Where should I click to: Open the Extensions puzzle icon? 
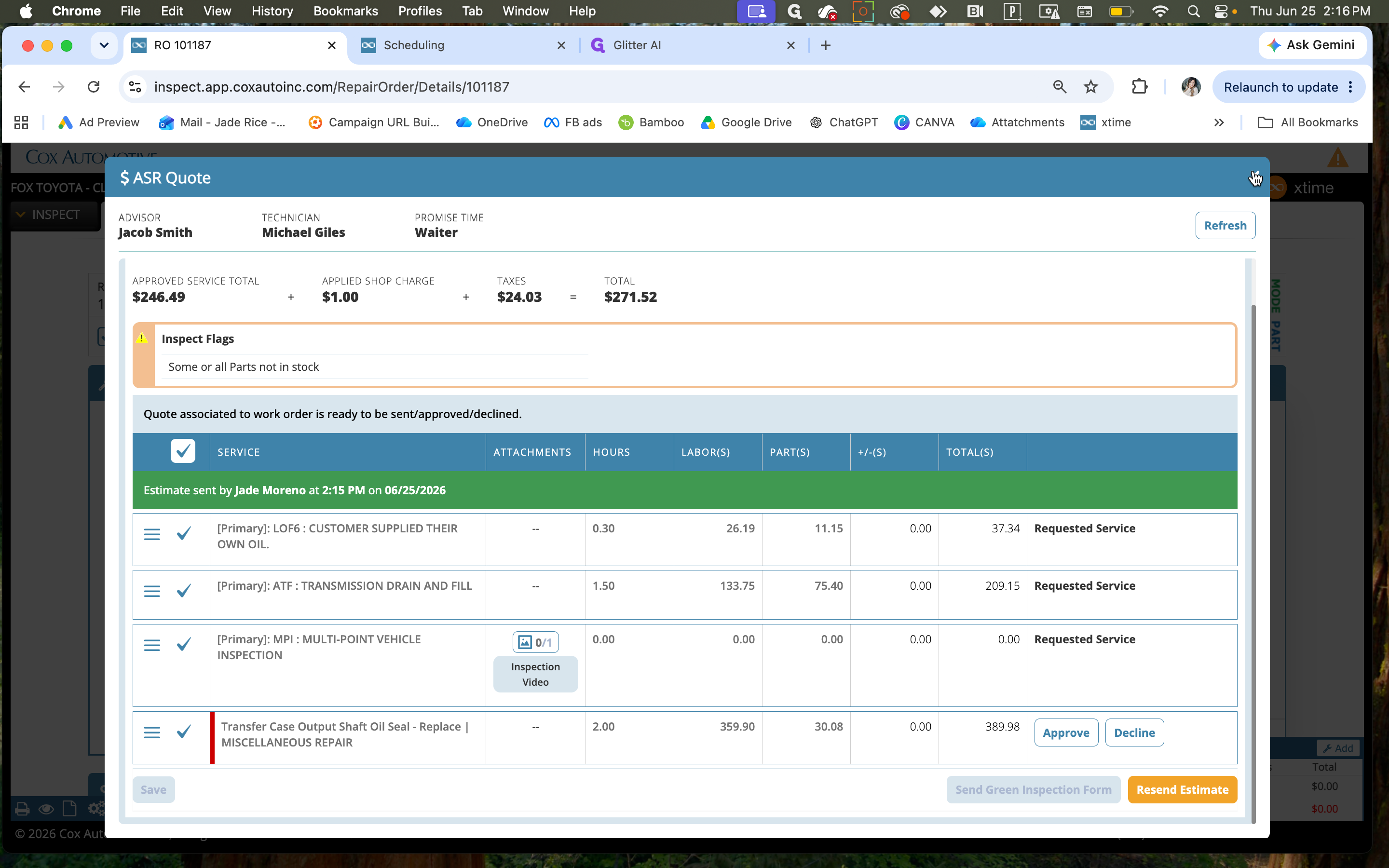[x=1139, y=87]
